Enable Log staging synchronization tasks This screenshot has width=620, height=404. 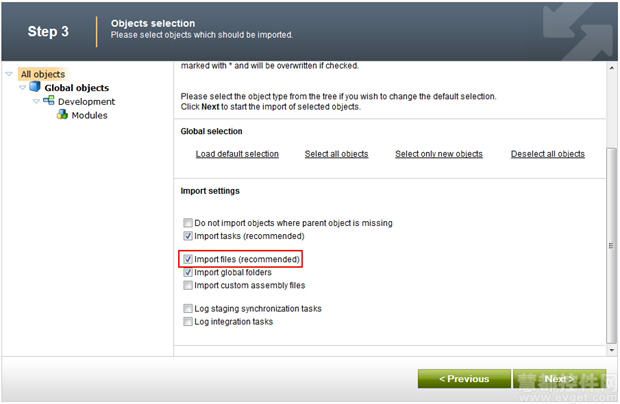188,308
